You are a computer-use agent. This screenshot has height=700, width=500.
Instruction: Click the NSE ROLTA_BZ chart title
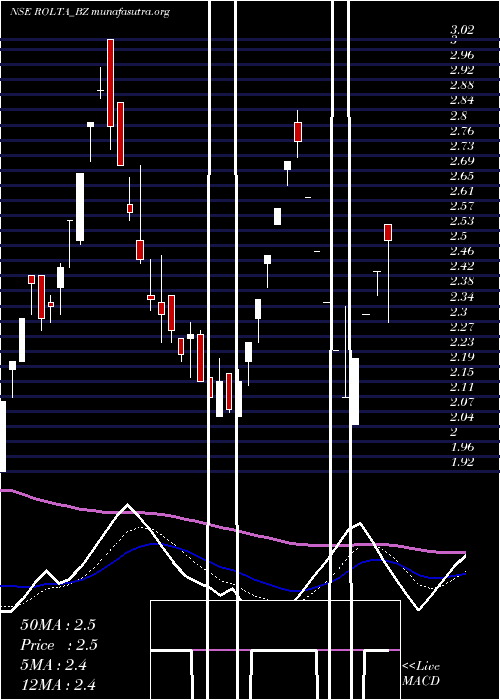[x=90, y=12]
